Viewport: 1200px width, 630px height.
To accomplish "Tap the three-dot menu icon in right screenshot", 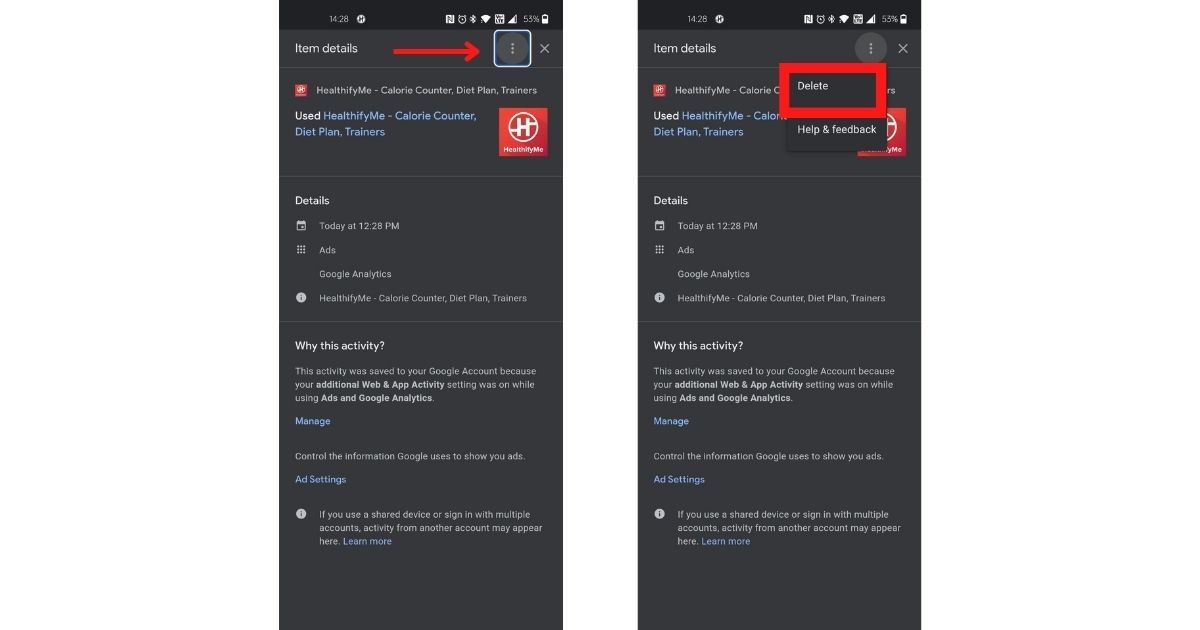I will 871,48.
